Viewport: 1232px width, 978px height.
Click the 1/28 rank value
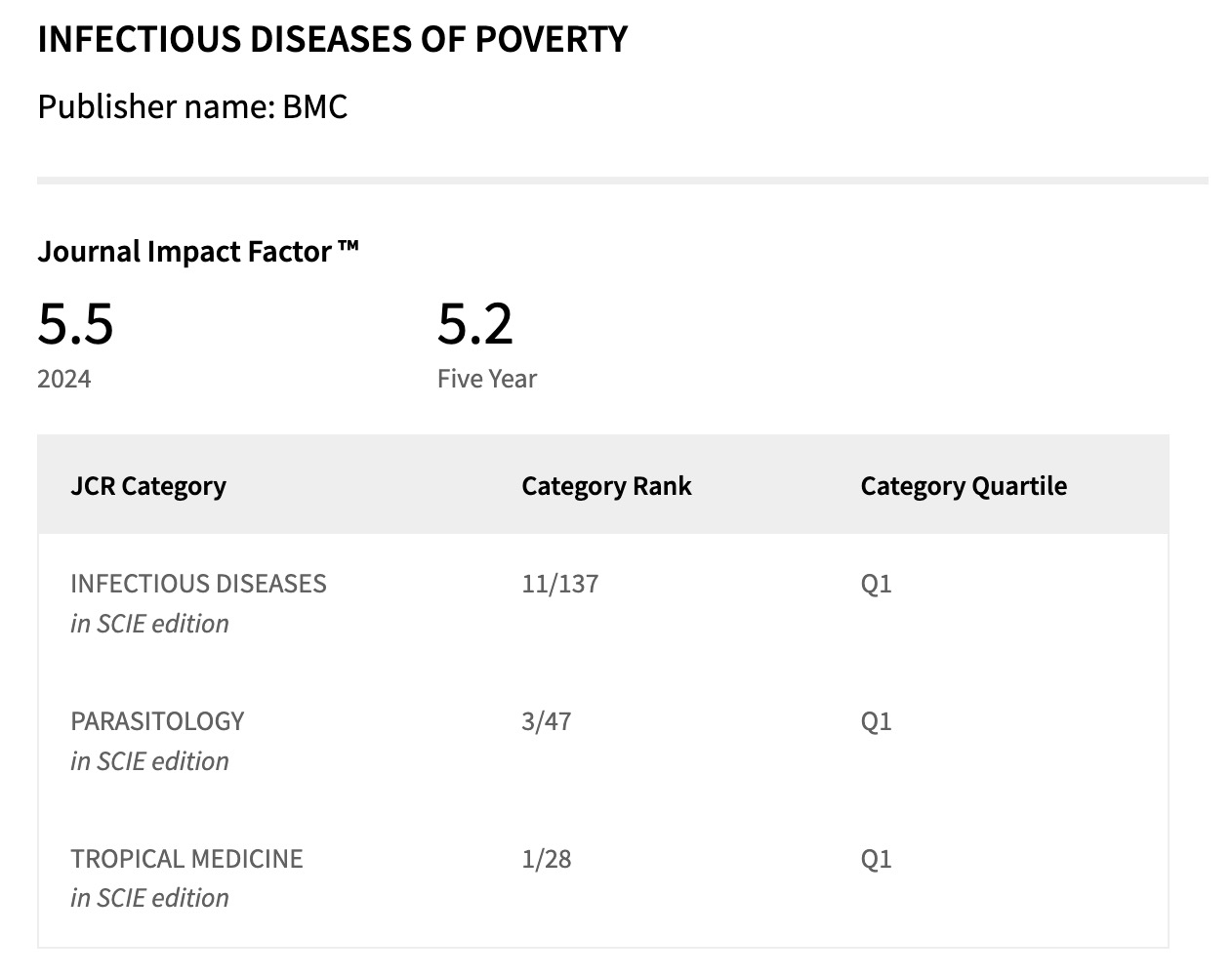tap(547, 859)
